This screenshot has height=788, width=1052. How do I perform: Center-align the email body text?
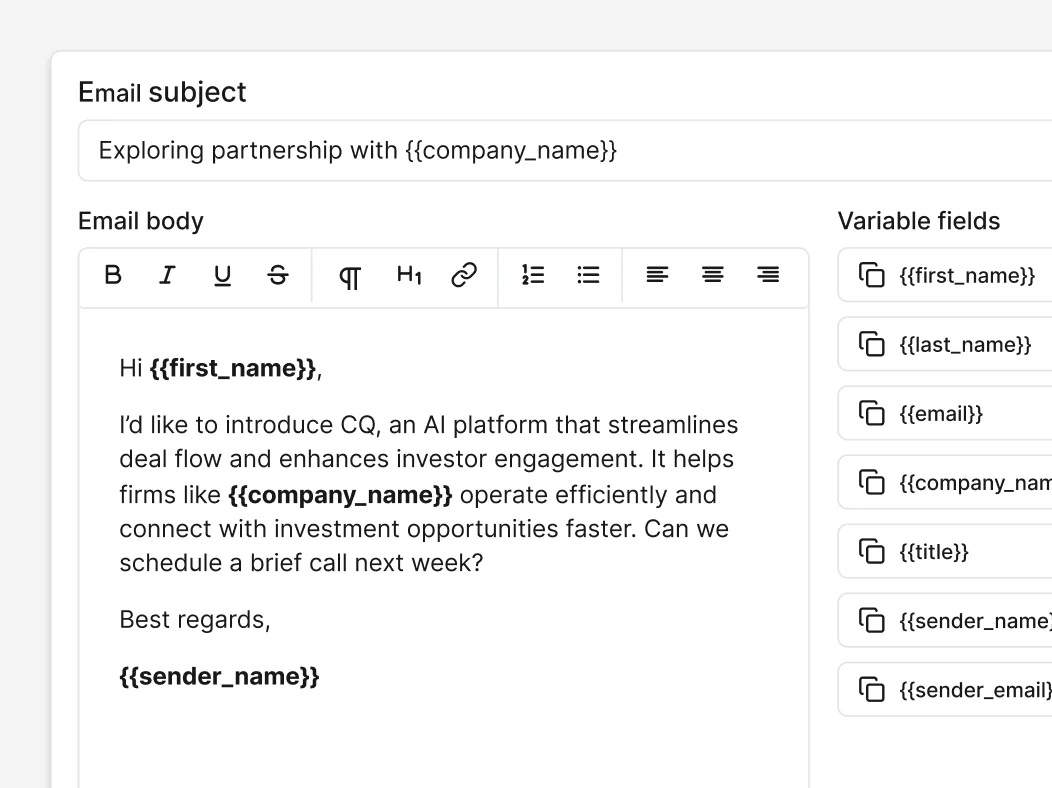pos(712,275)
